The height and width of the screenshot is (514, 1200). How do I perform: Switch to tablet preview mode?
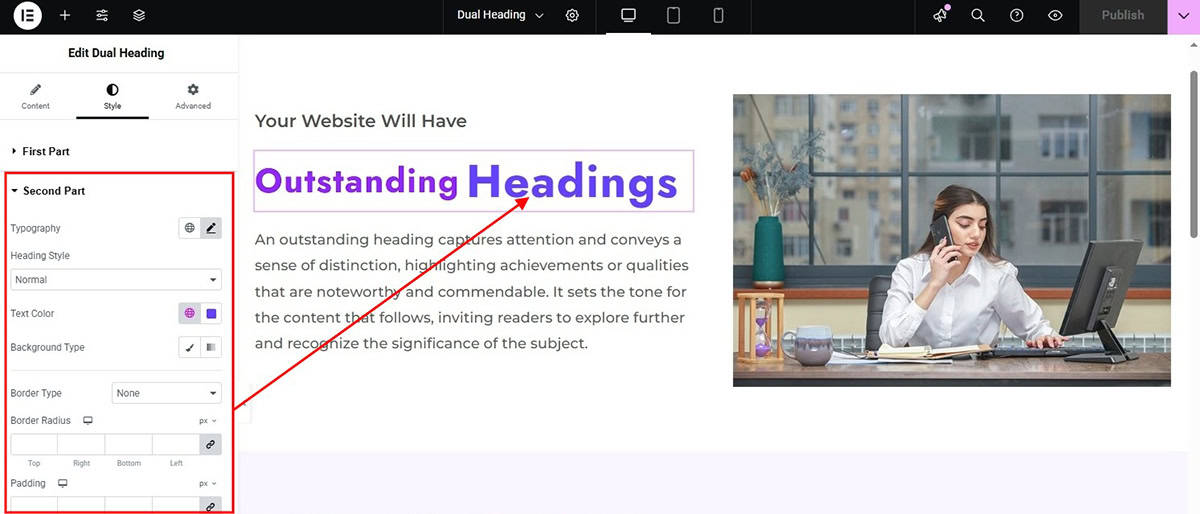(673, 16)
